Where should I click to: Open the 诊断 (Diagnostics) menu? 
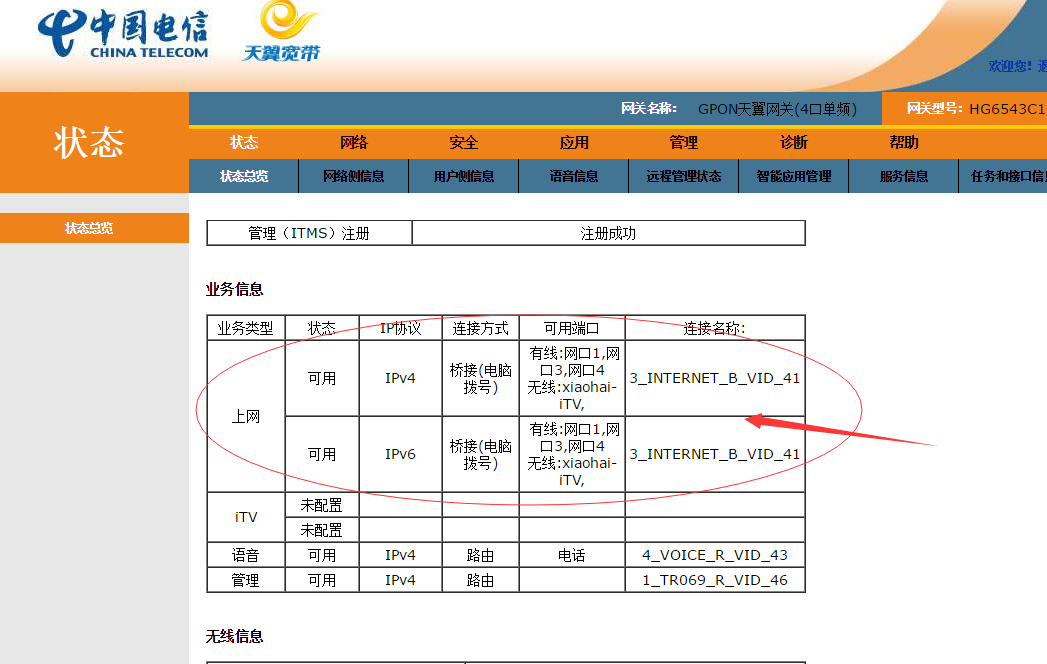(x=793, y=142)
